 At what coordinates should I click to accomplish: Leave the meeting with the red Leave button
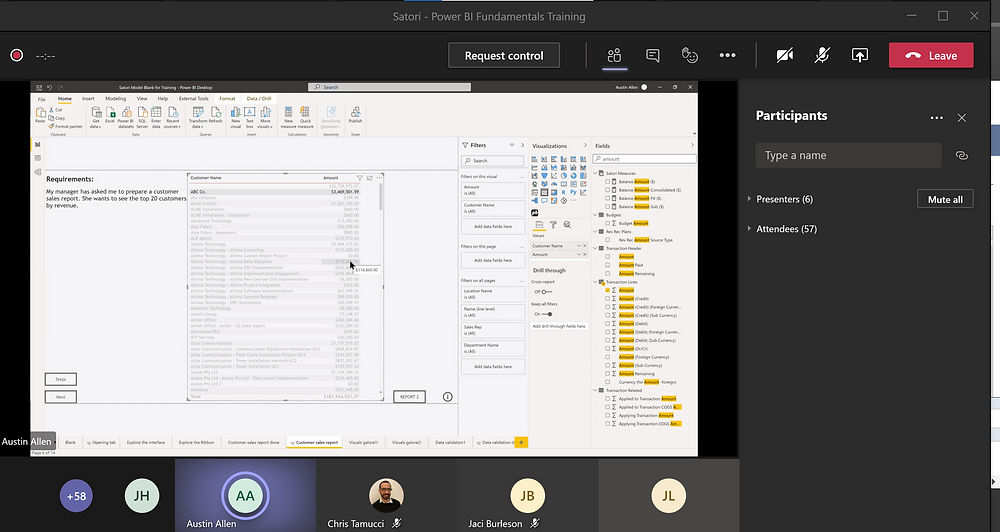point(931,55)
